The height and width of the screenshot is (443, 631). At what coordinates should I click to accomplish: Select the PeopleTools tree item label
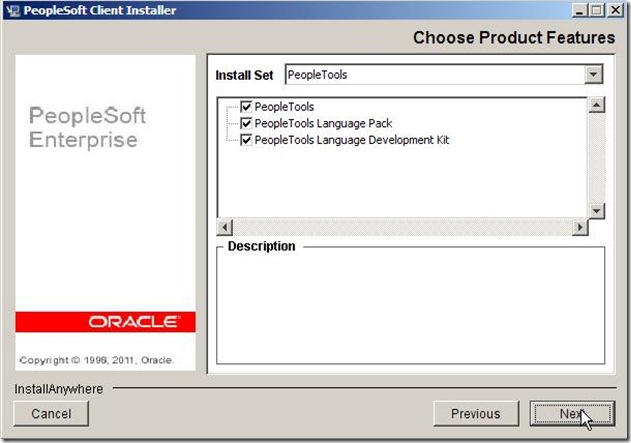pos(285,107)
